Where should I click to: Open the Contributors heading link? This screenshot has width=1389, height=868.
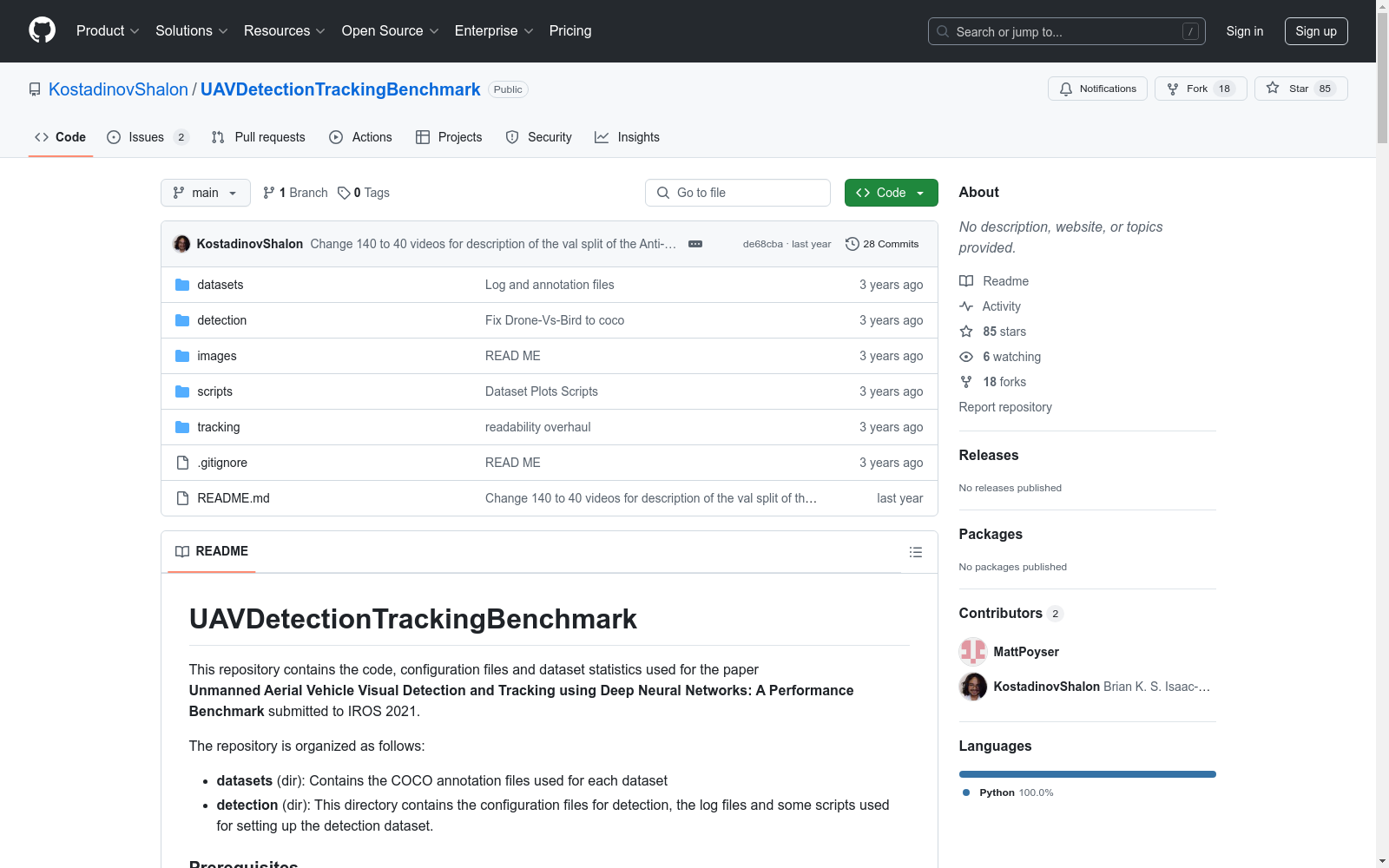pyautogui.click(x=1010, y=613)
